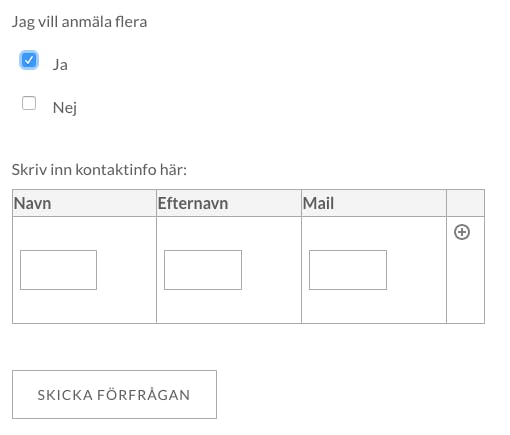Screen dimensions: 510x435
Task: Click the 'Jag vill anmäla flera' heading
Action: pos(79,22)
